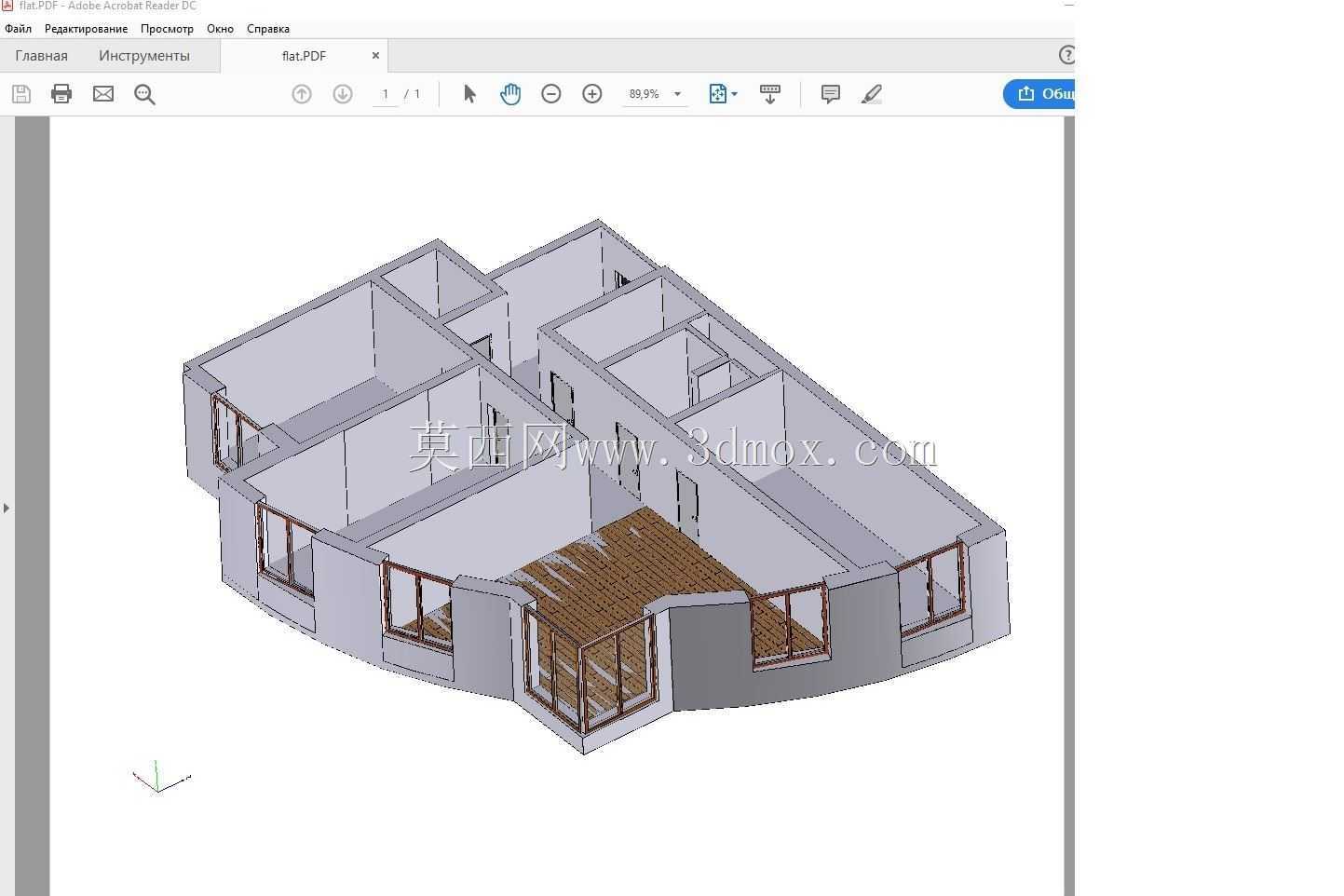Image resolution: width=1344 pixels, height=896 pixels.
Task: Go to previous page arrow
Action: click(302, 94)
